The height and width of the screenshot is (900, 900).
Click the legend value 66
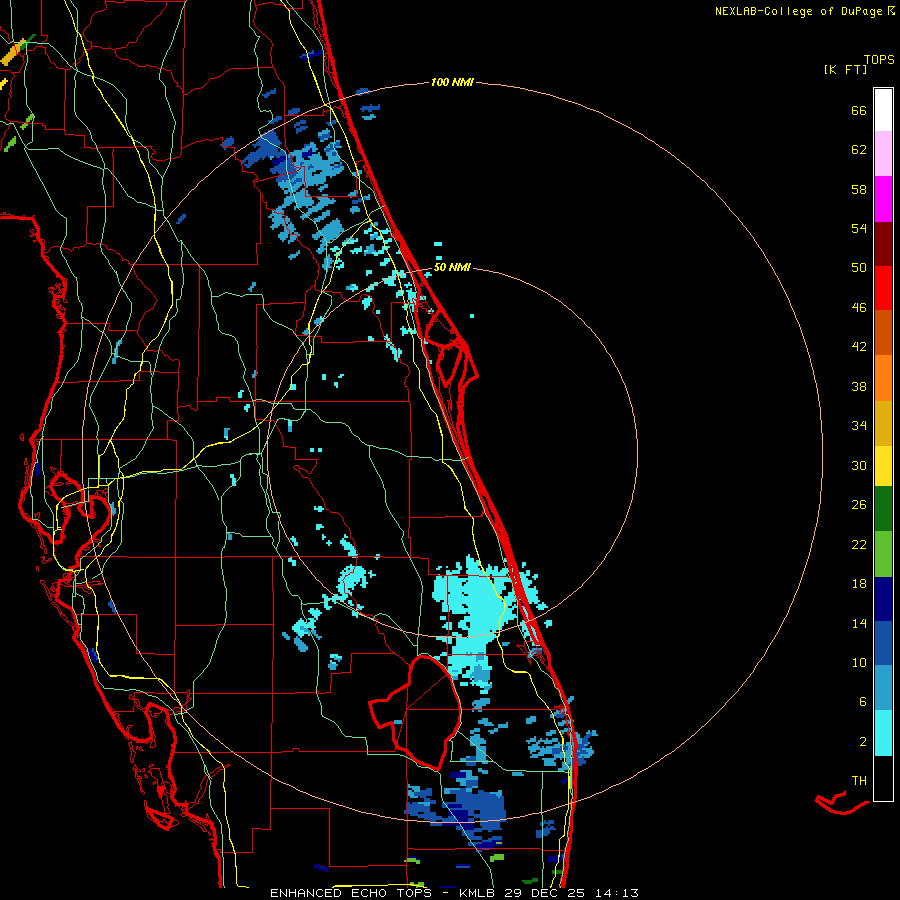(859, 110)
